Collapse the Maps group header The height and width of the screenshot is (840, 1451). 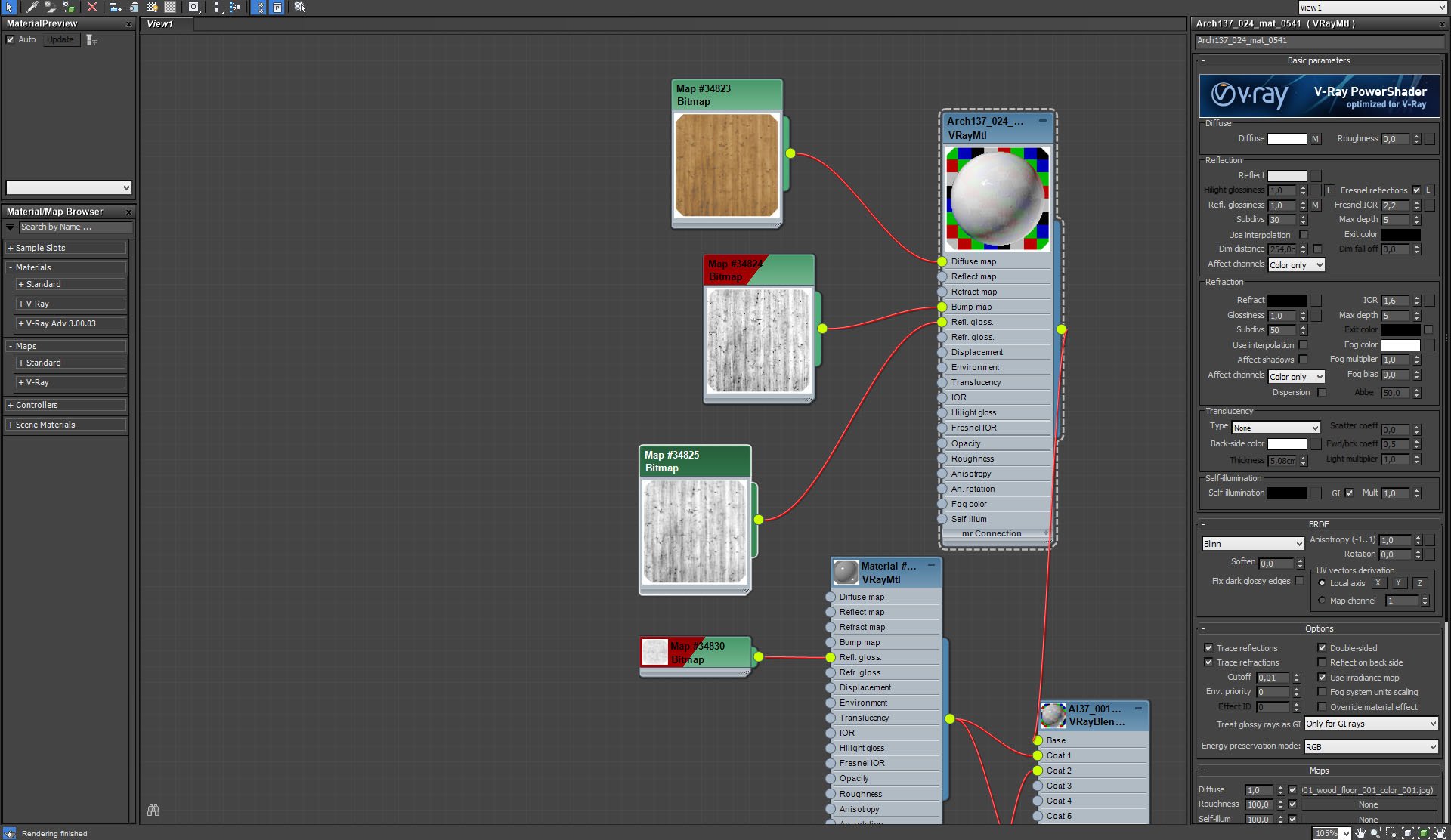65,346
